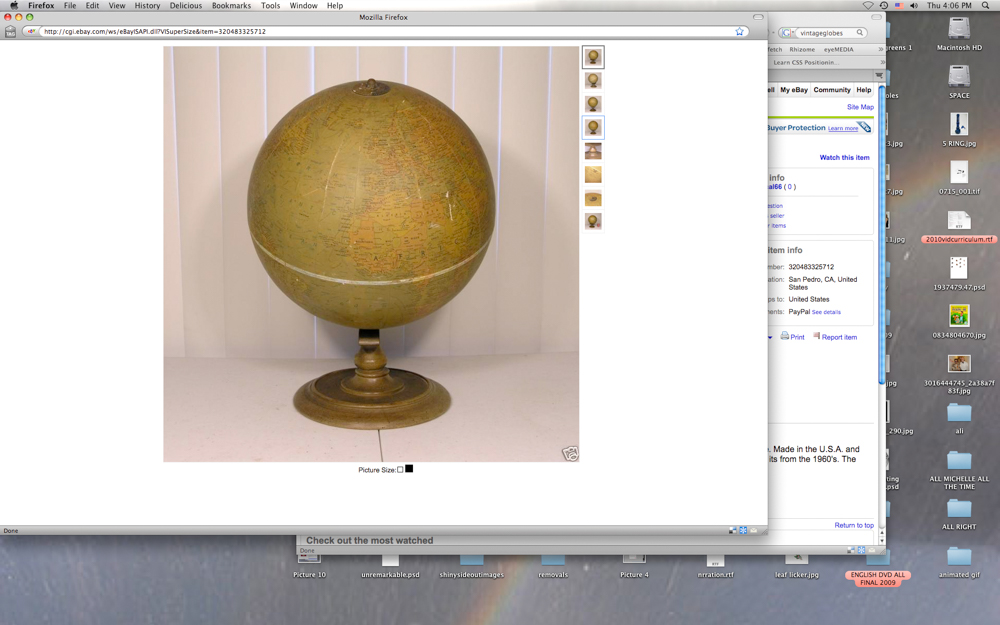Image resolution: width=1000 pixels, height=625 pixels.
Task: Select the 2010vidcurriculum.rtf desktop file
Action: point(959,221)
